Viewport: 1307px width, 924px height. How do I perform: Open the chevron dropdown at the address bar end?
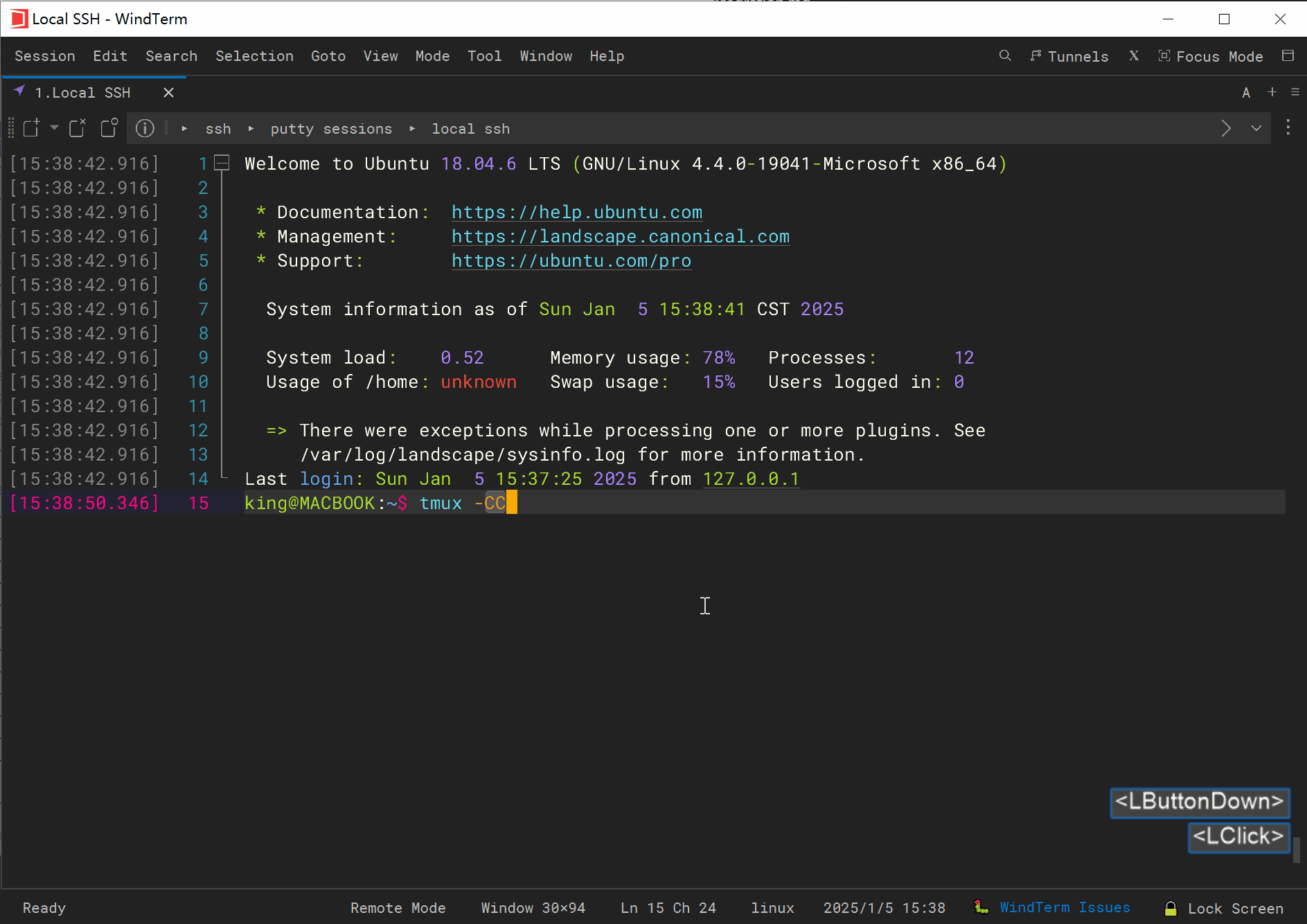(1256, 128)
